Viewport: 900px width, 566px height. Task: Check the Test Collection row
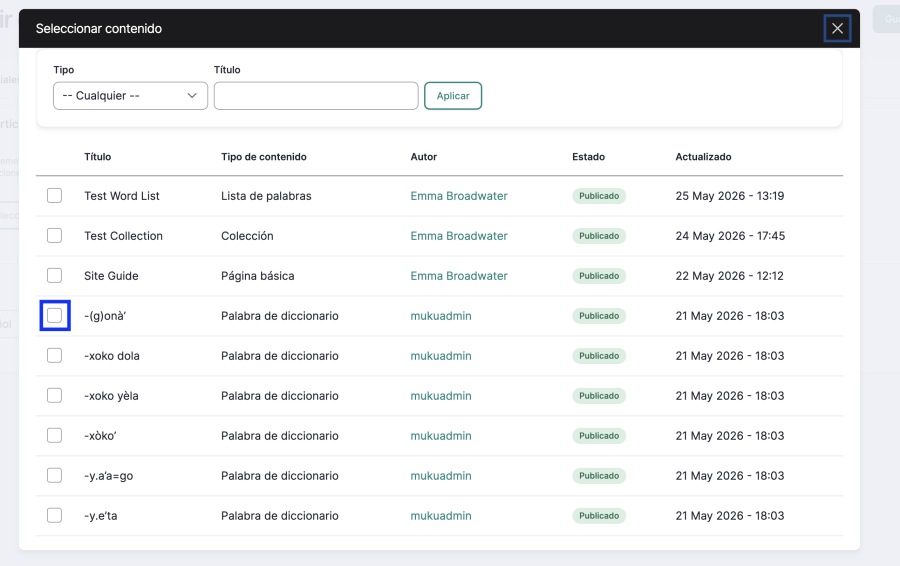pyautogui.click(x=55, y=236)
